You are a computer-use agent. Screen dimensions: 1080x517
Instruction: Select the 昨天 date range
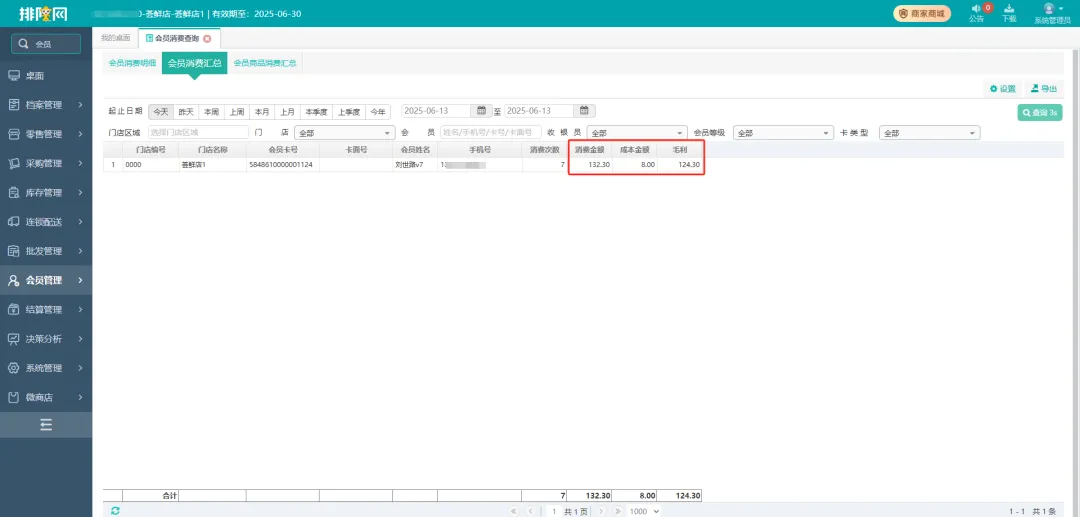pyautogui.click(x=186, y=112)
